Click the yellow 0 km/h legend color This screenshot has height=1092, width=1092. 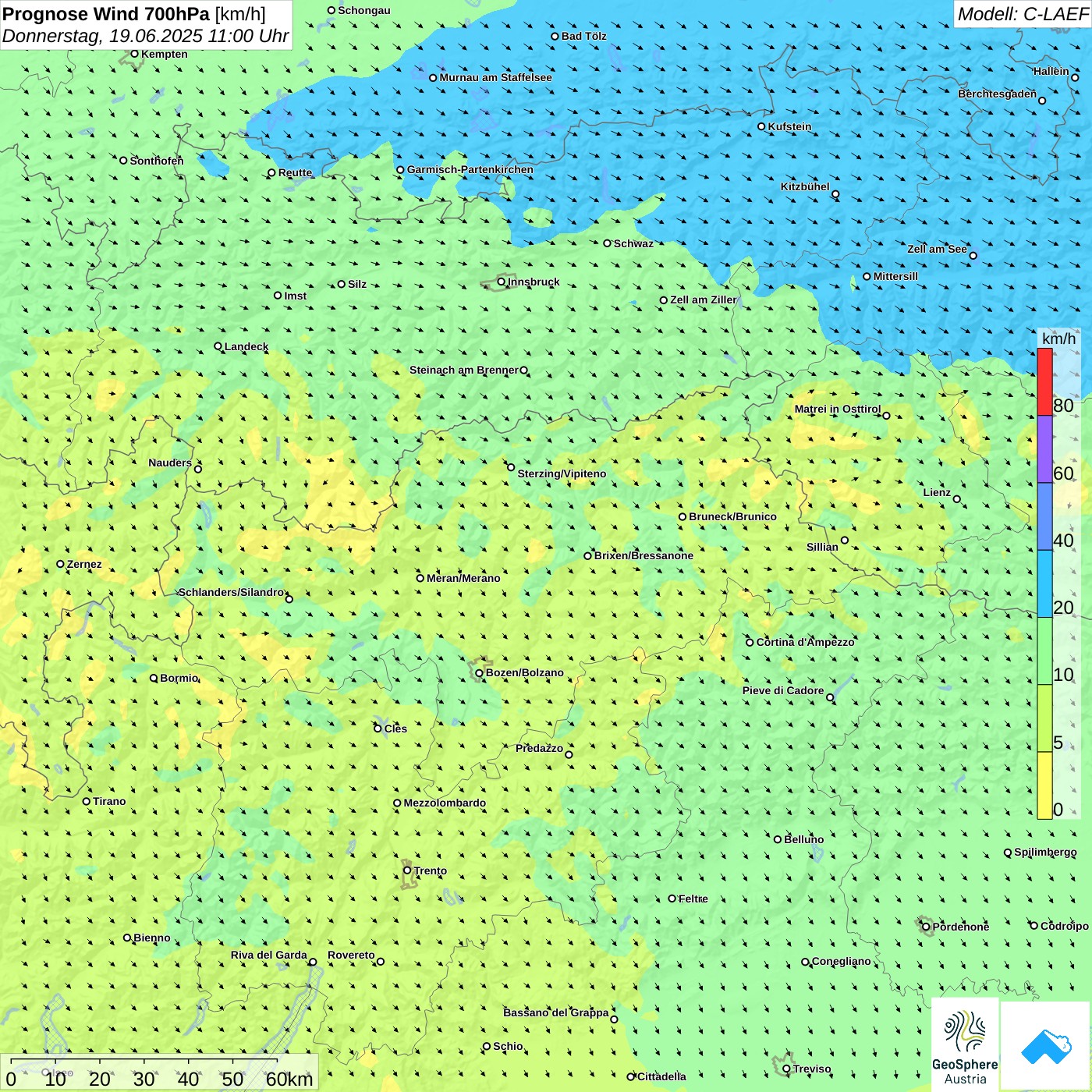click(1044, 785)
